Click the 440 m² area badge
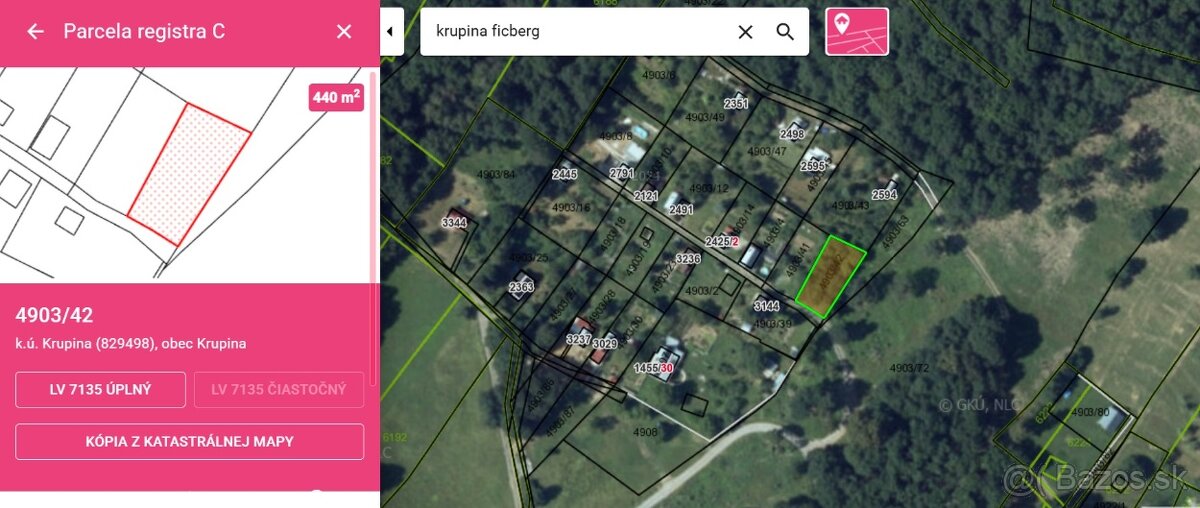 (x=335, y=98)
